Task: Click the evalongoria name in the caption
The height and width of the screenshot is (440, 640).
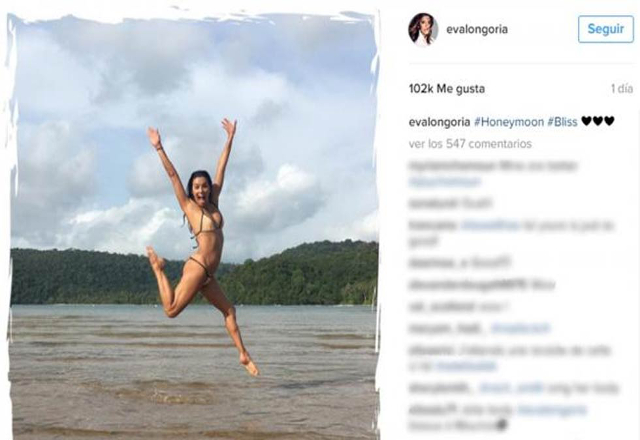Action: (439, 122)
